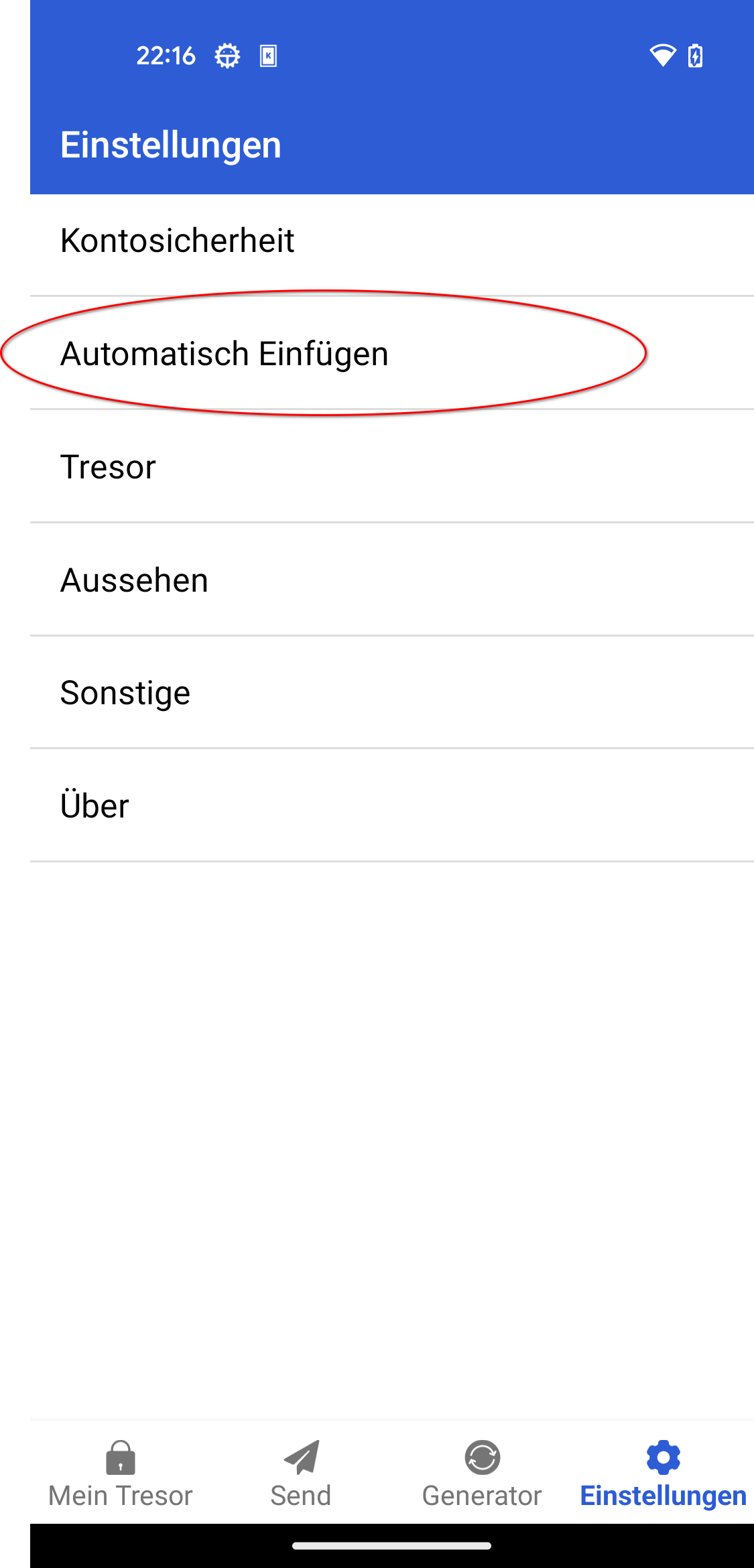This screenshot has height=1568, width=754.
Task: Switch to the Generator tab label
Action: (482, 1496)
